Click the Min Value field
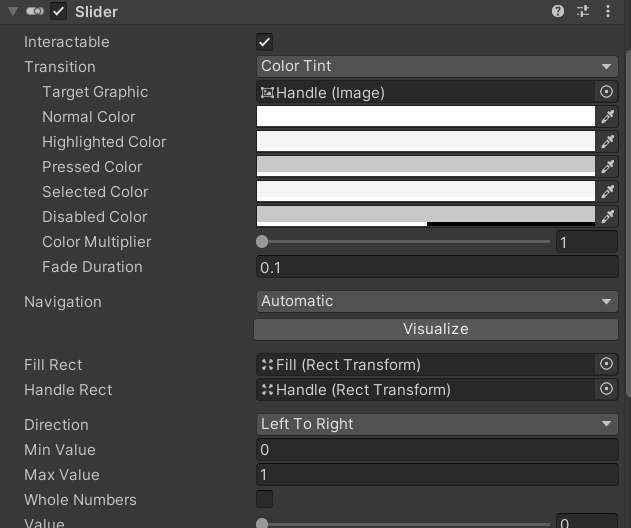The image size is (631, 528). 437,450
